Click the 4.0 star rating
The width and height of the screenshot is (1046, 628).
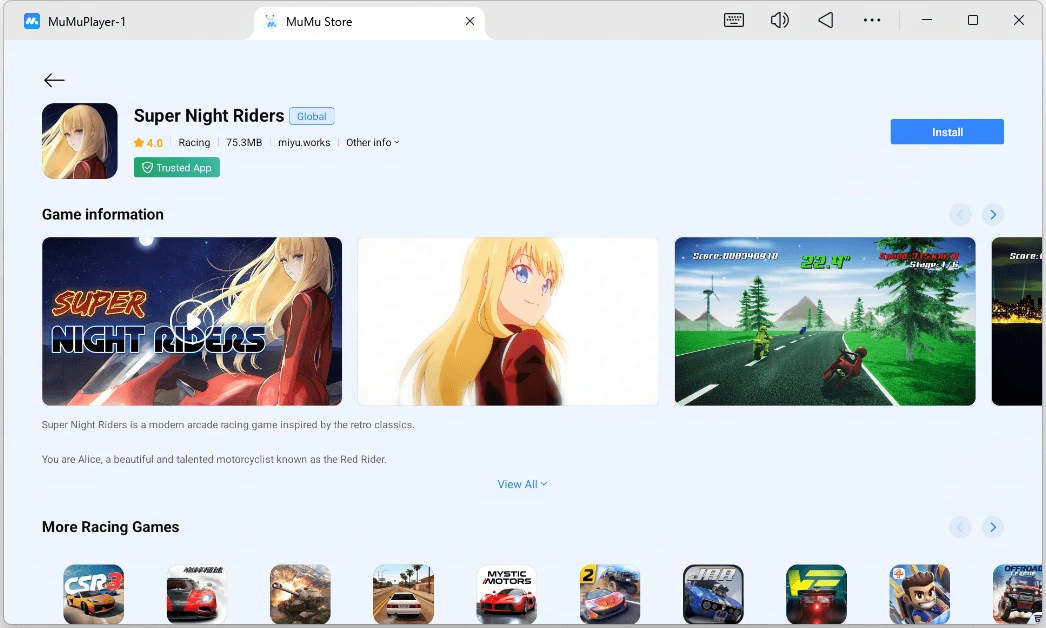point(148,142)
